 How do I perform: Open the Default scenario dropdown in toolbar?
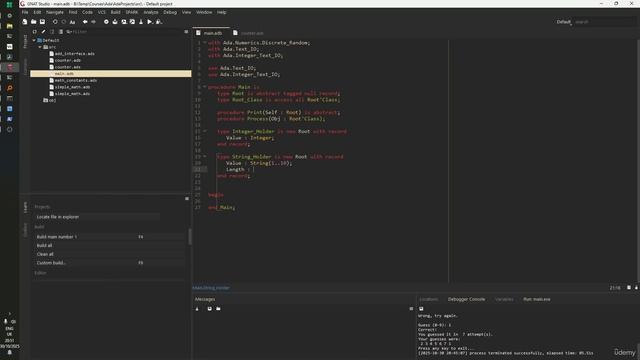coord(564,22)
